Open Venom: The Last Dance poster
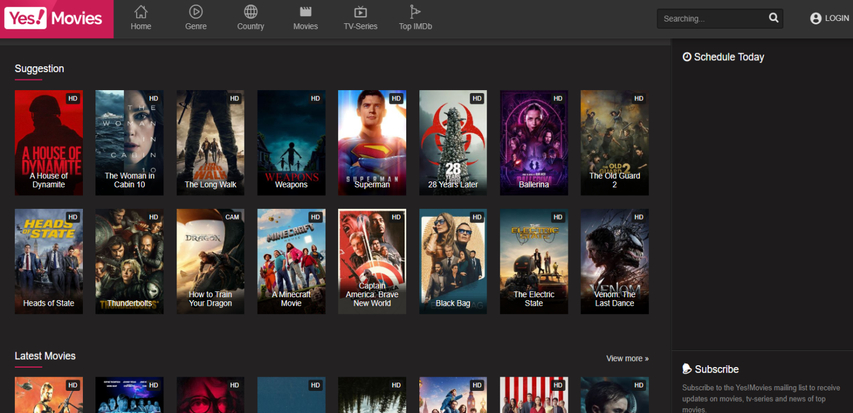853x413 pixels. point(615,261)
